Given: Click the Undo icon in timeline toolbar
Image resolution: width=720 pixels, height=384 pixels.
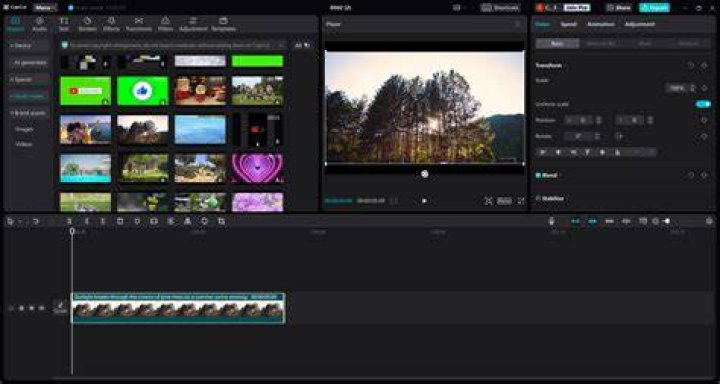Looking at the screenshot, I should point(35,221).
